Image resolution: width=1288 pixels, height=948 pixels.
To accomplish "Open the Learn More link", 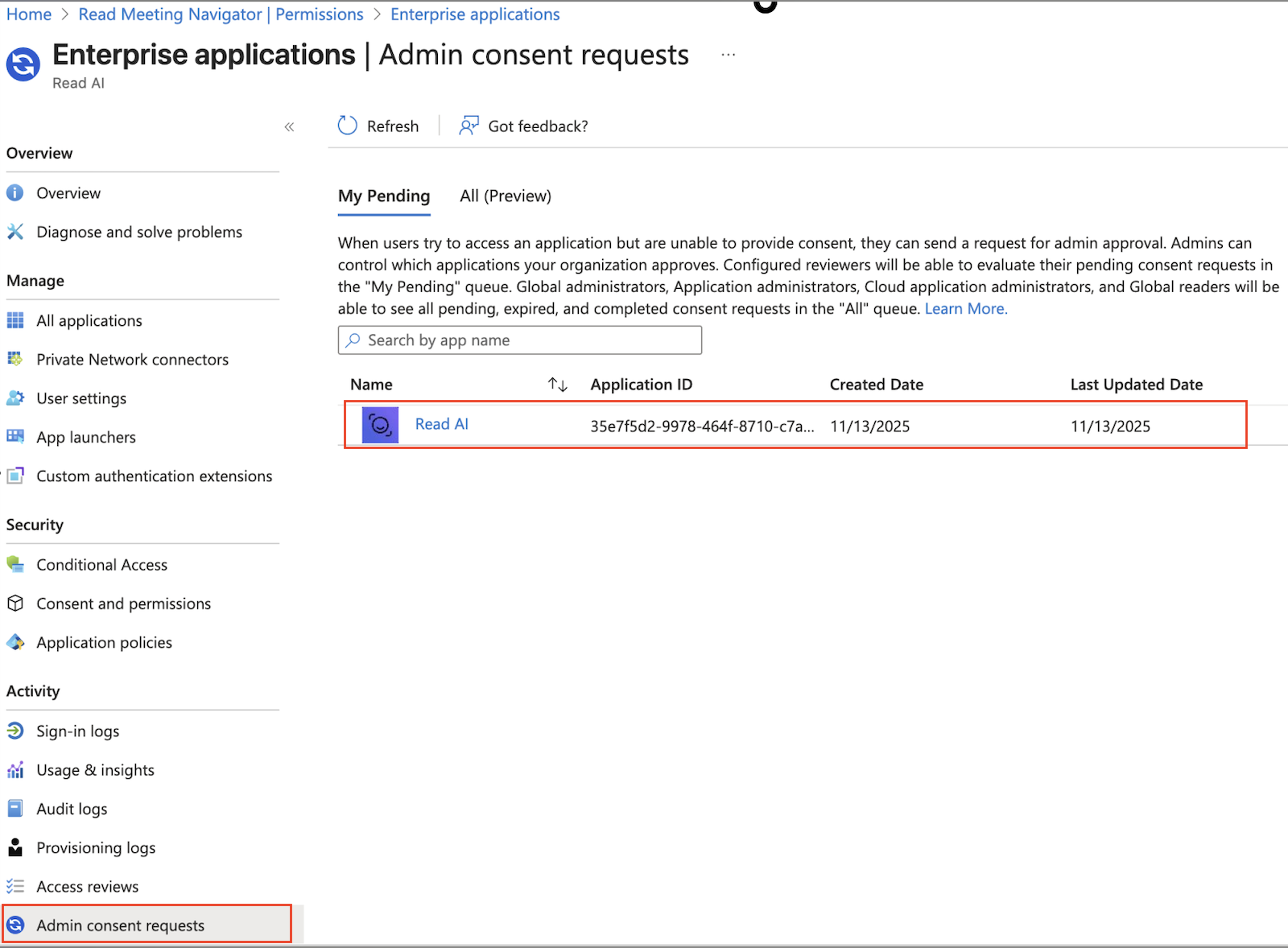I will [x=966, y=308].
